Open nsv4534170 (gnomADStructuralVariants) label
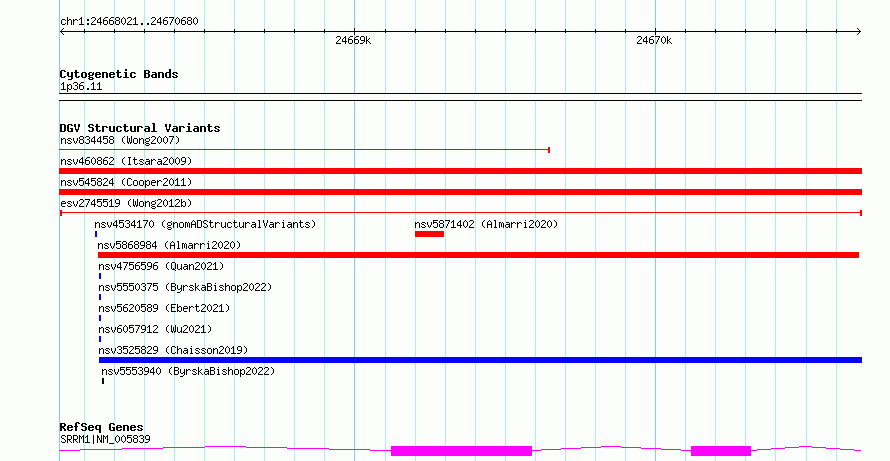Screen dimensions: 890x461 coord(205,224)
